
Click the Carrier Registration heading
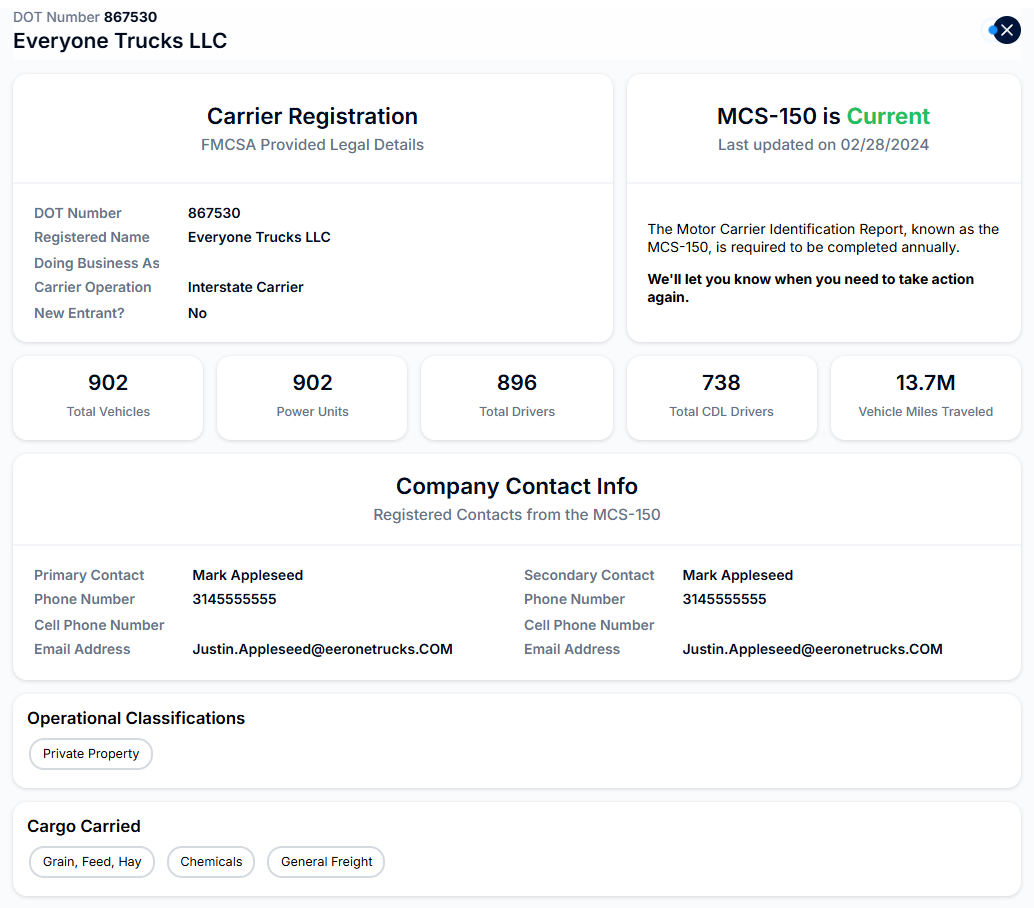[312, 116]
